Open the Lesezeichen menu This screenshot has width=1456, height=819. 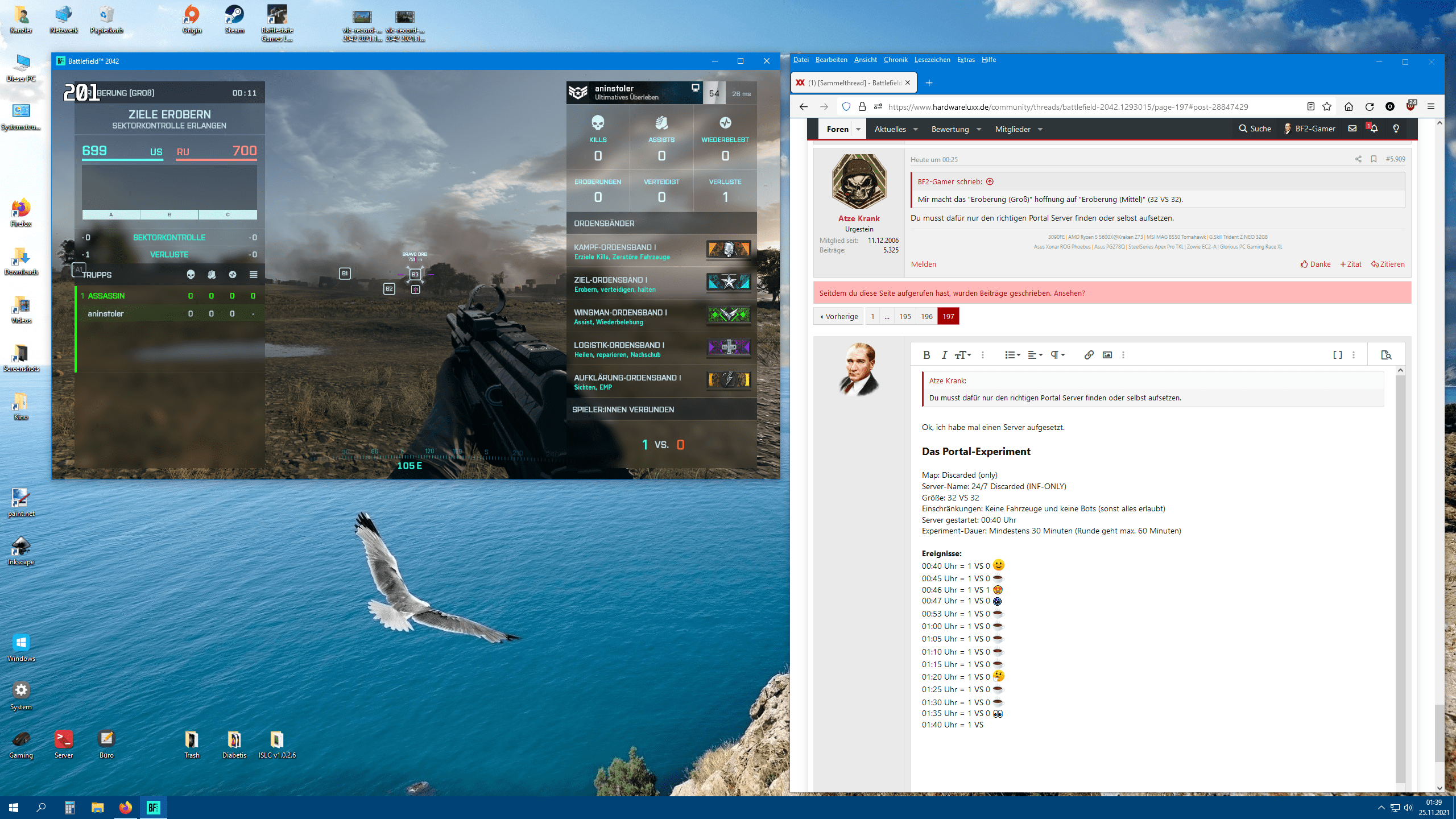932,60
